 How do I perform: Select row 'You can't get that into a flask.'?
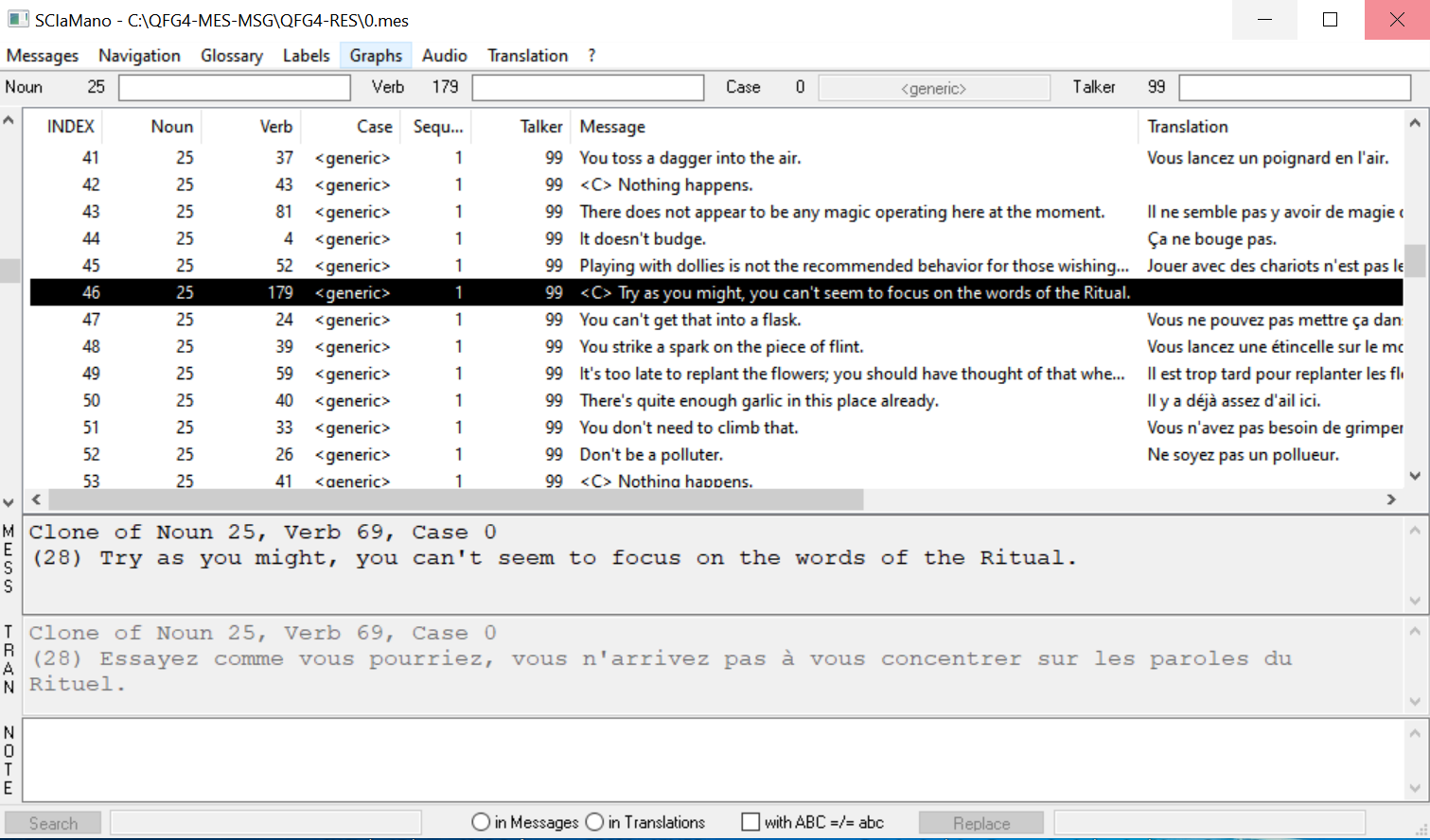point(716,320)
